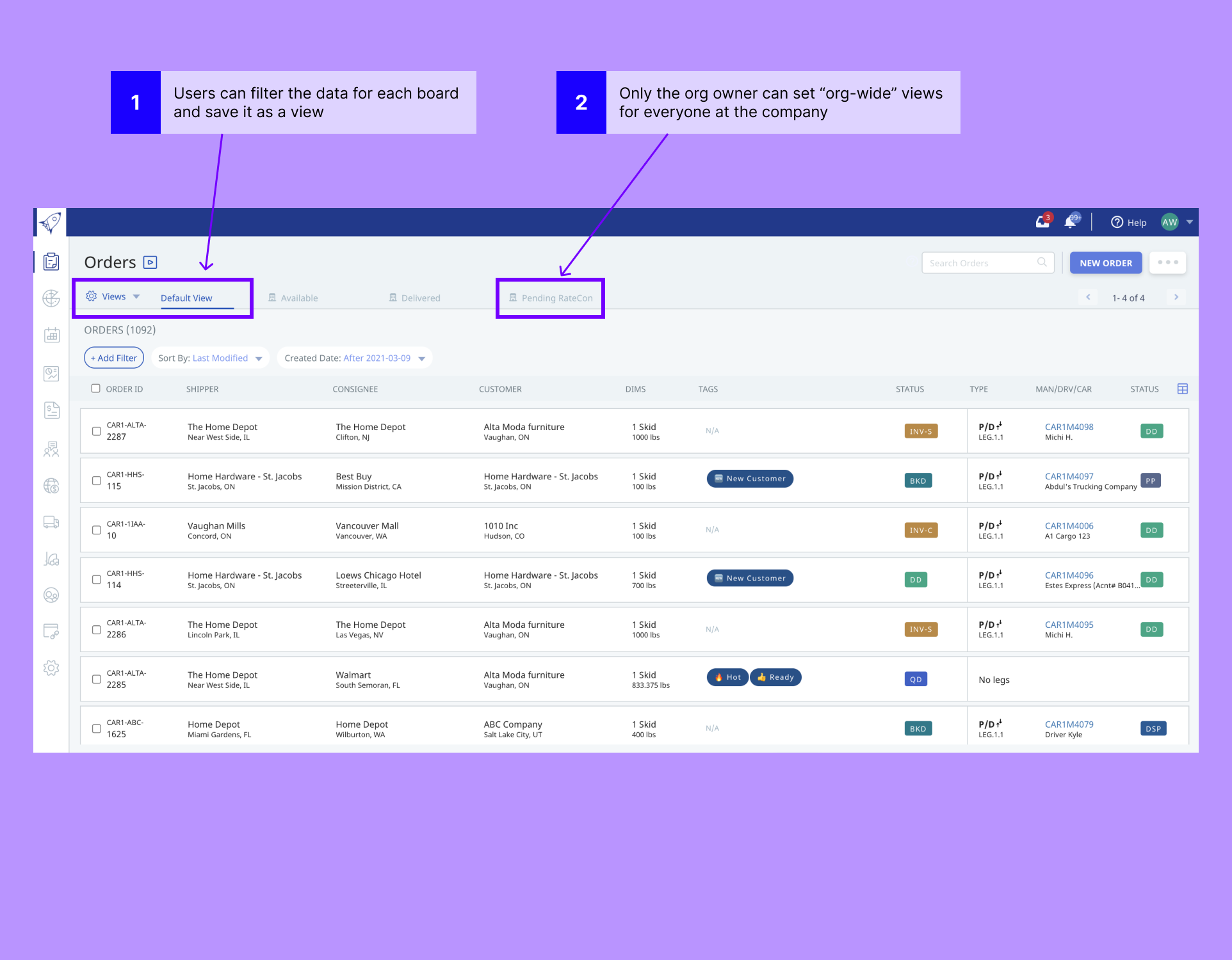Screen dimensions: 1232x960
Task: Click the truck icon in the left sidebar
Action: click(51, 522)
